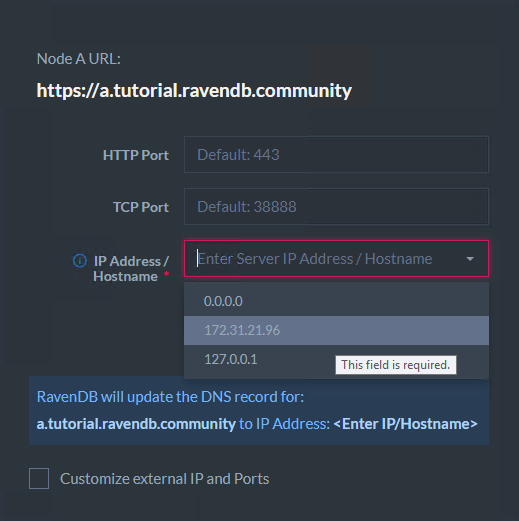Click the TCP Port label

[x=141, y=207]
